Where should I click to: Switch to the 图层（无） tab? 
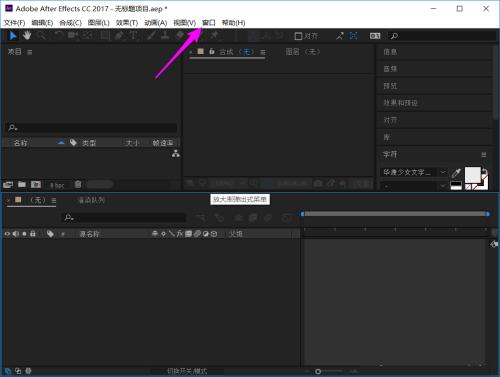[x=303, y=52]
